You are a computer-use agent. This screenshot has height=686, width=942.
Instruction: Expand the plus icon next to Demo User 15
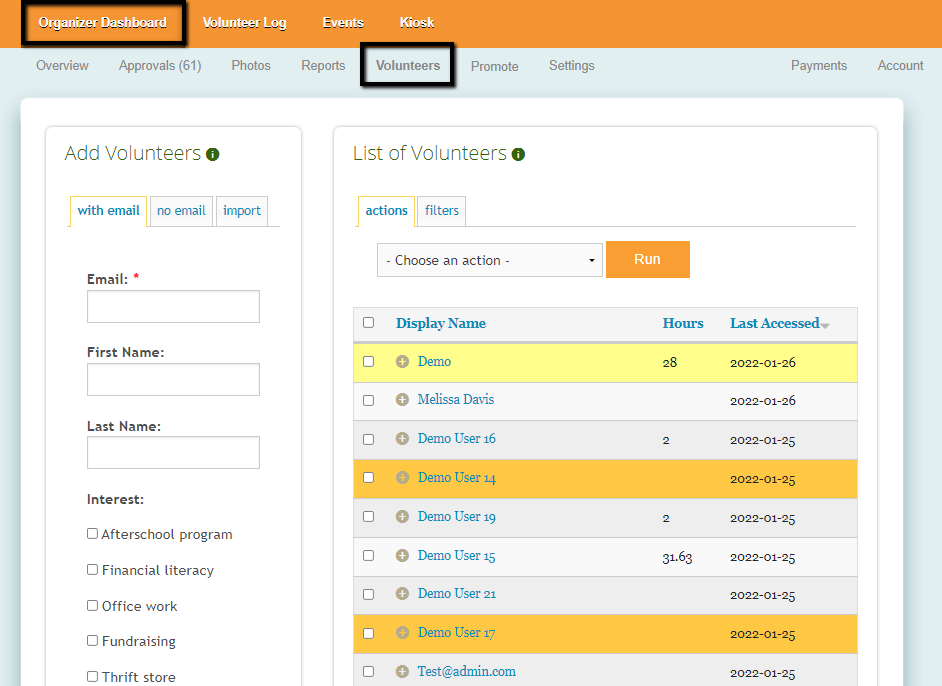click(402, 556)
